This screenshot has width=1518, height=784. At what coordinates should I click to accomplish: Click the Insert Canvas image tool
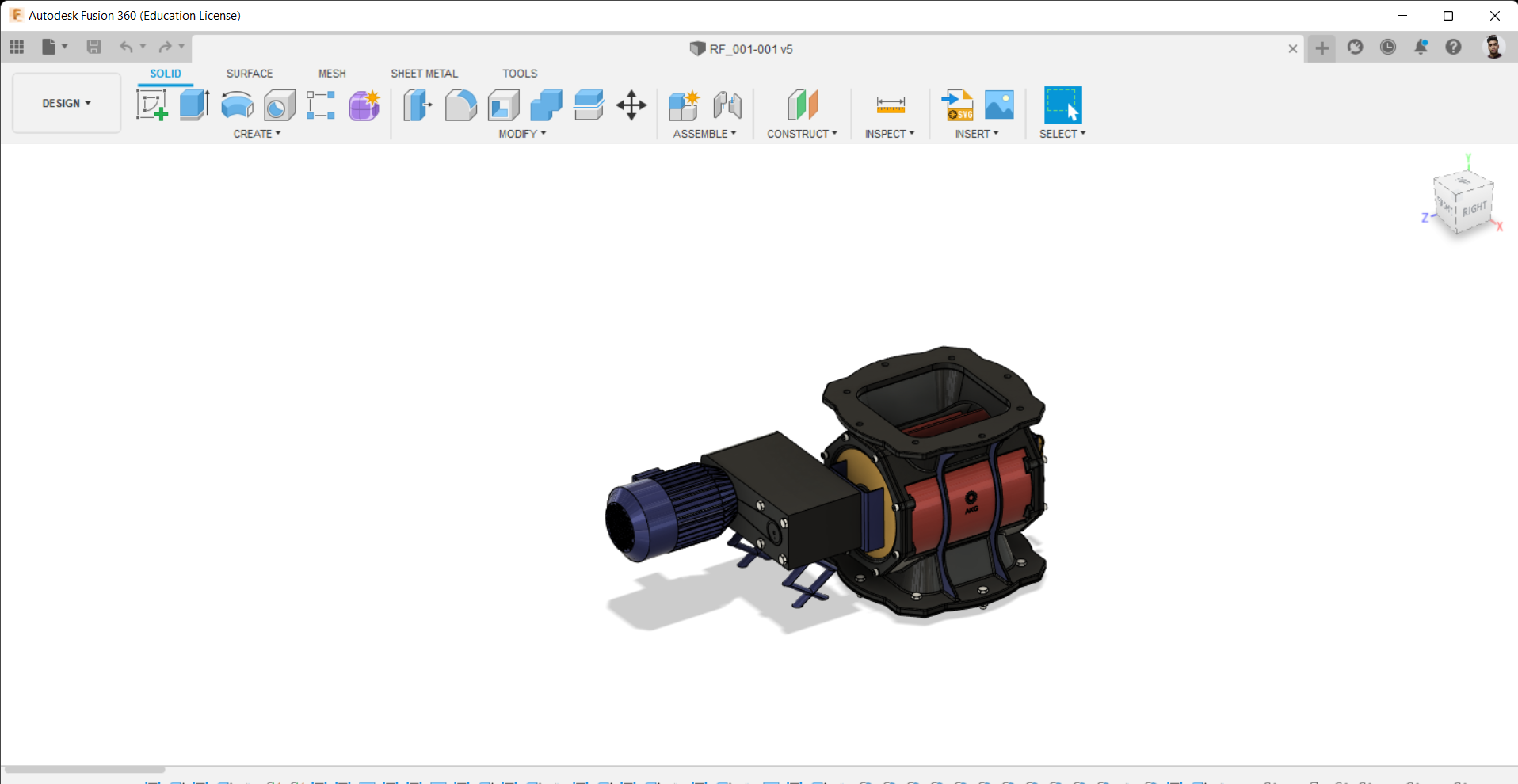(999, 105)
